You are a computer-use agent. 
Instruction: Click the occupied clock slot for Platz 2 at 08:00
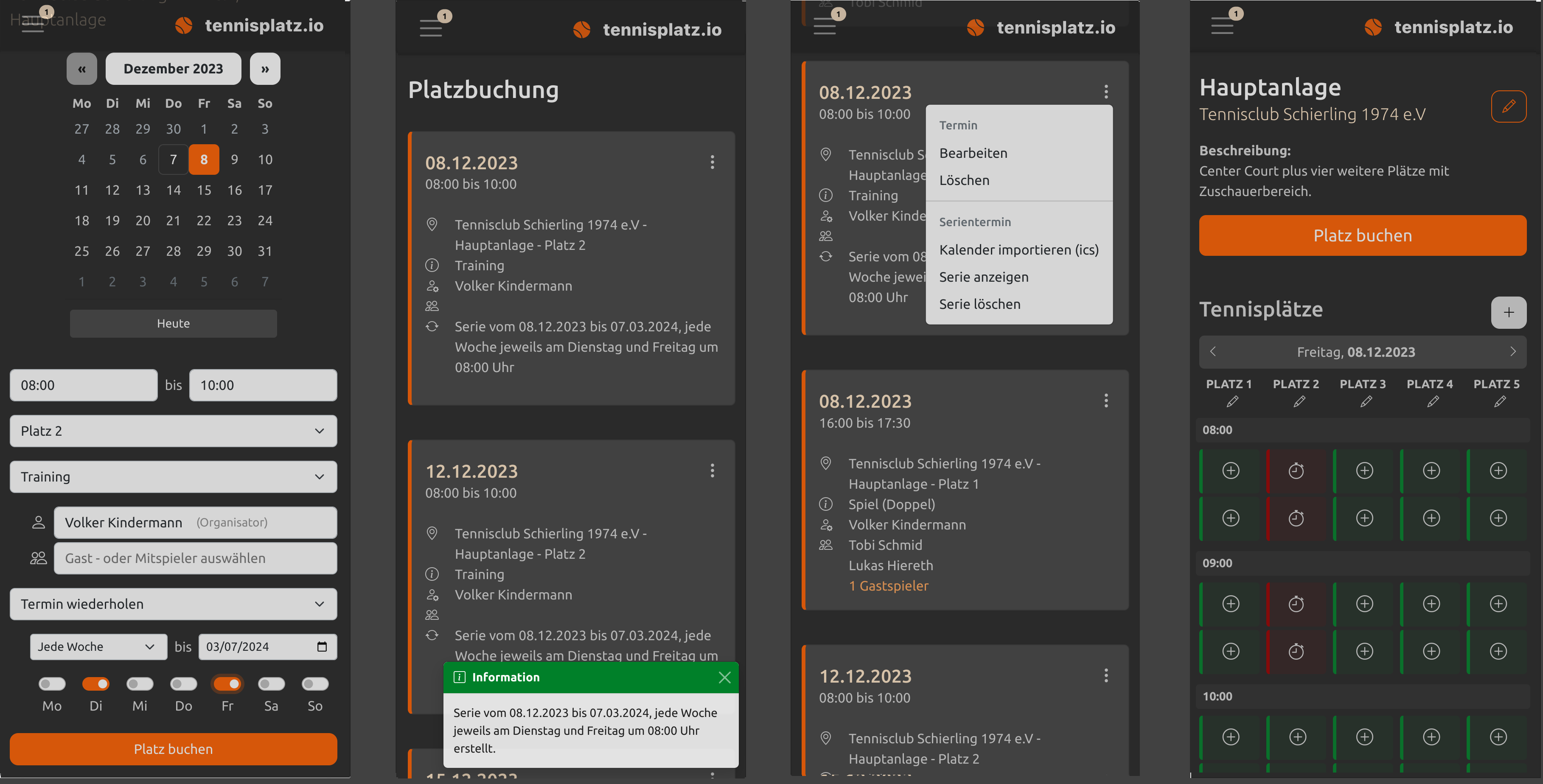1296,471
